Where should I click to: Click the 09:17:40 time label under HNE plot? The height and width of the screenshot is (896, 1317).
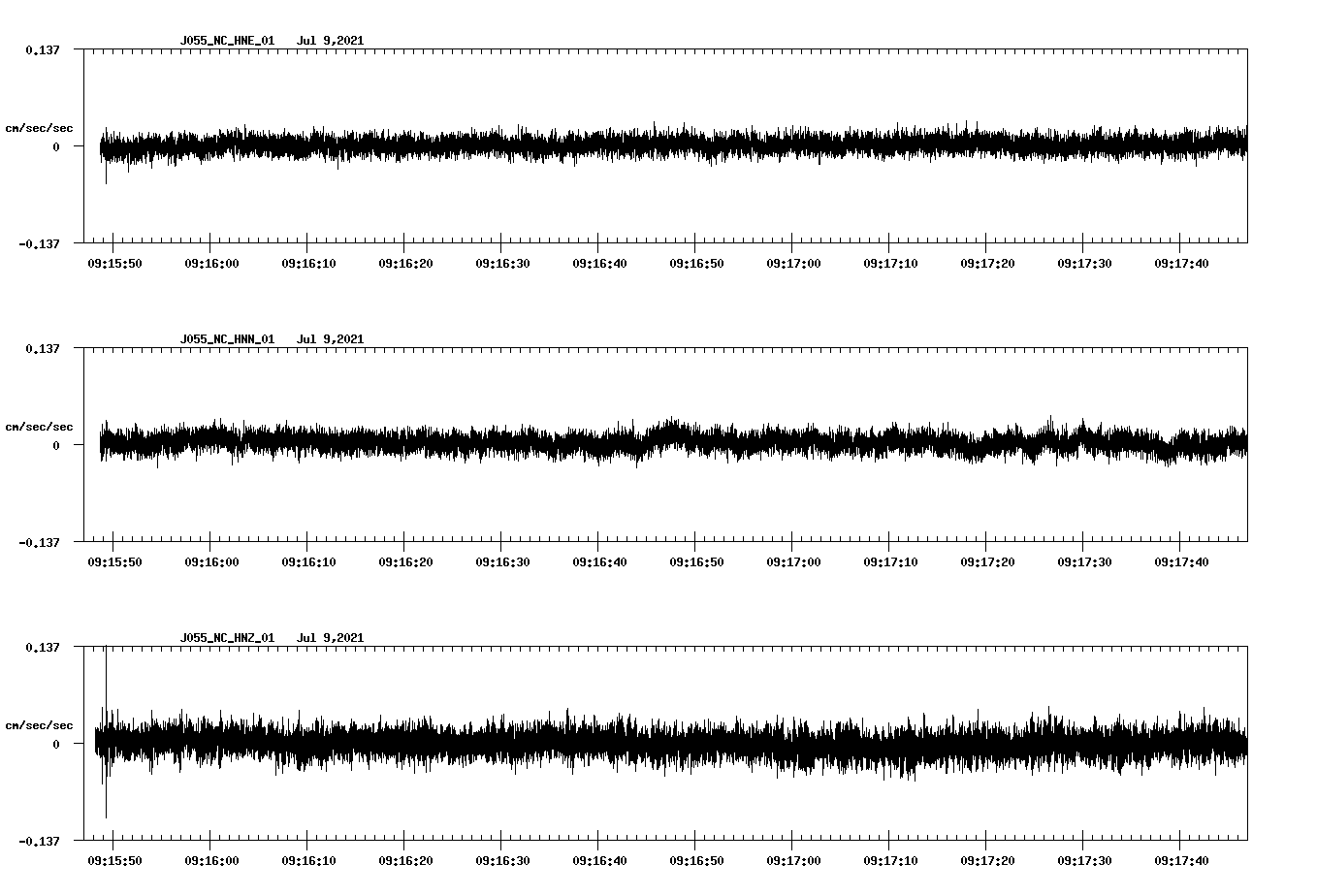pyautogui.click(x=1181, y=263)
